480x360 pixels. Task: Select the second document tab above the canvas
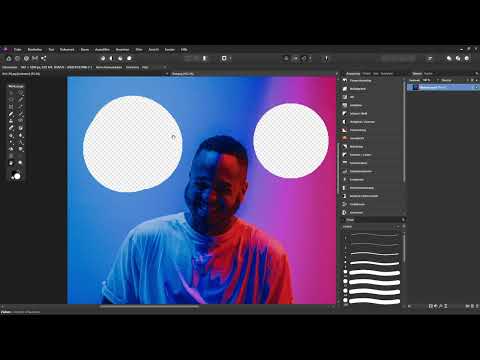click(x=183, y=74)
